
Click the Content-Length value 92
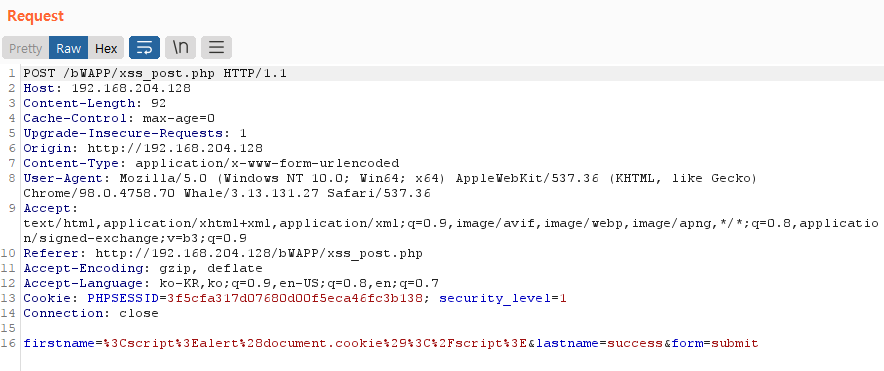[x=159, y=103]
